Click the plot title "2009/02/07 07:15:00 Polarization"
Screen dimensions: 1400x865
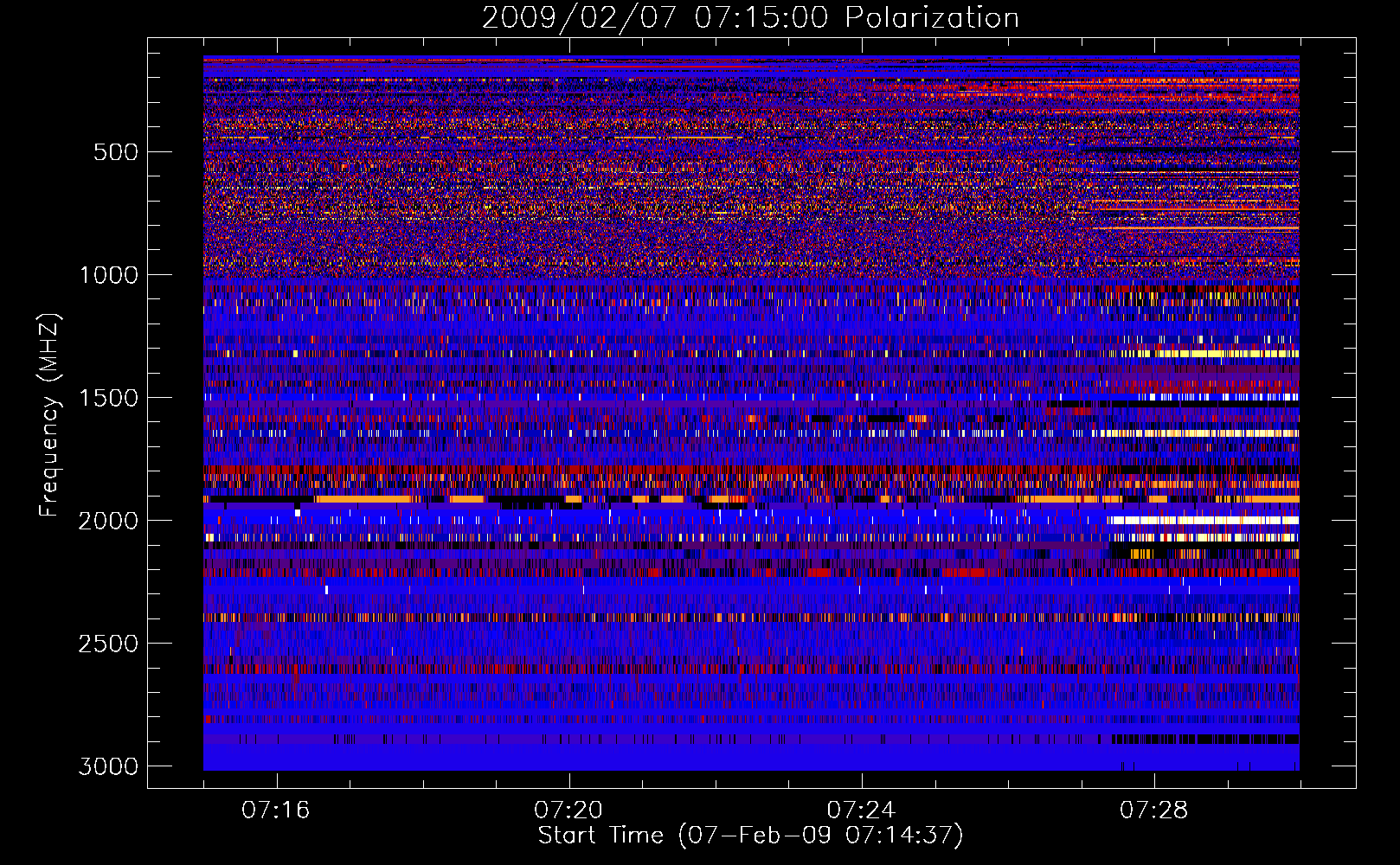pyautogui.click(x=750, y=18)
